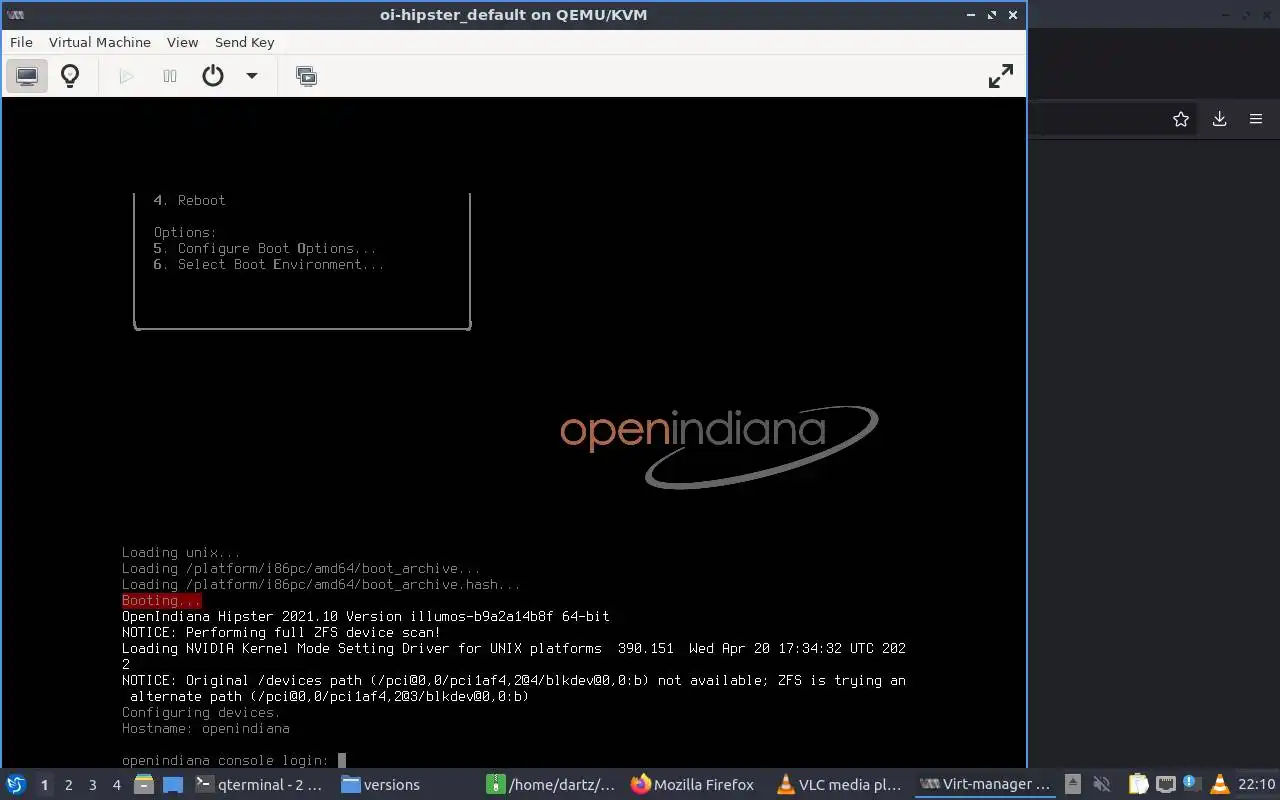
Task: Pause the virtual machine
Action: point(170,76)
